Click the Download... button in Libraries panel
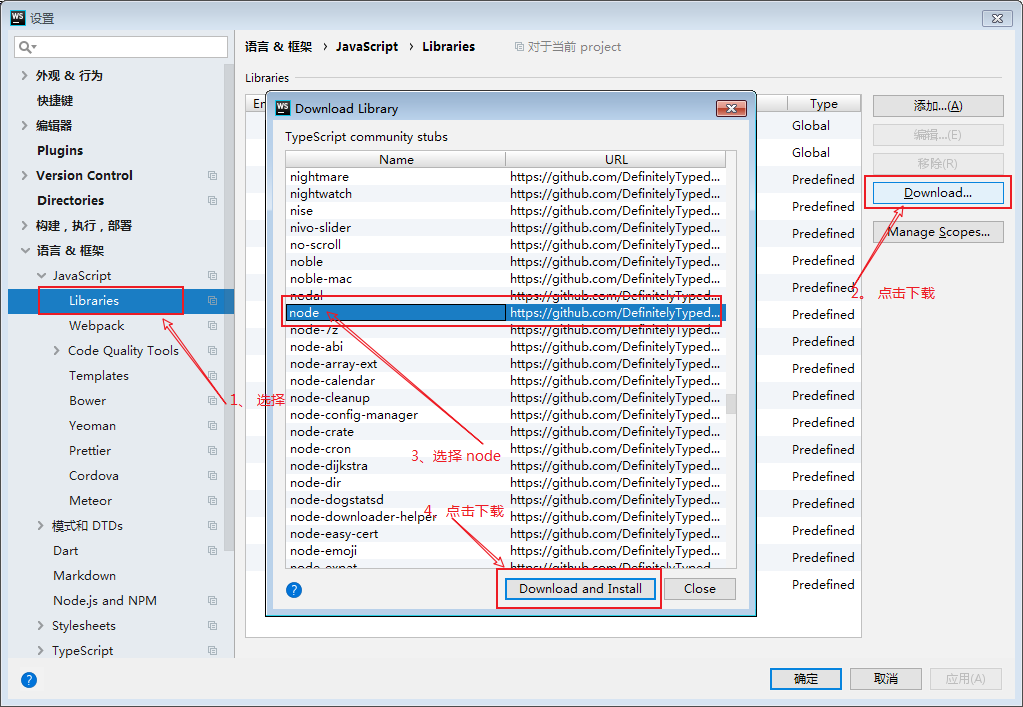1023x707 pixels. point(938,193)
